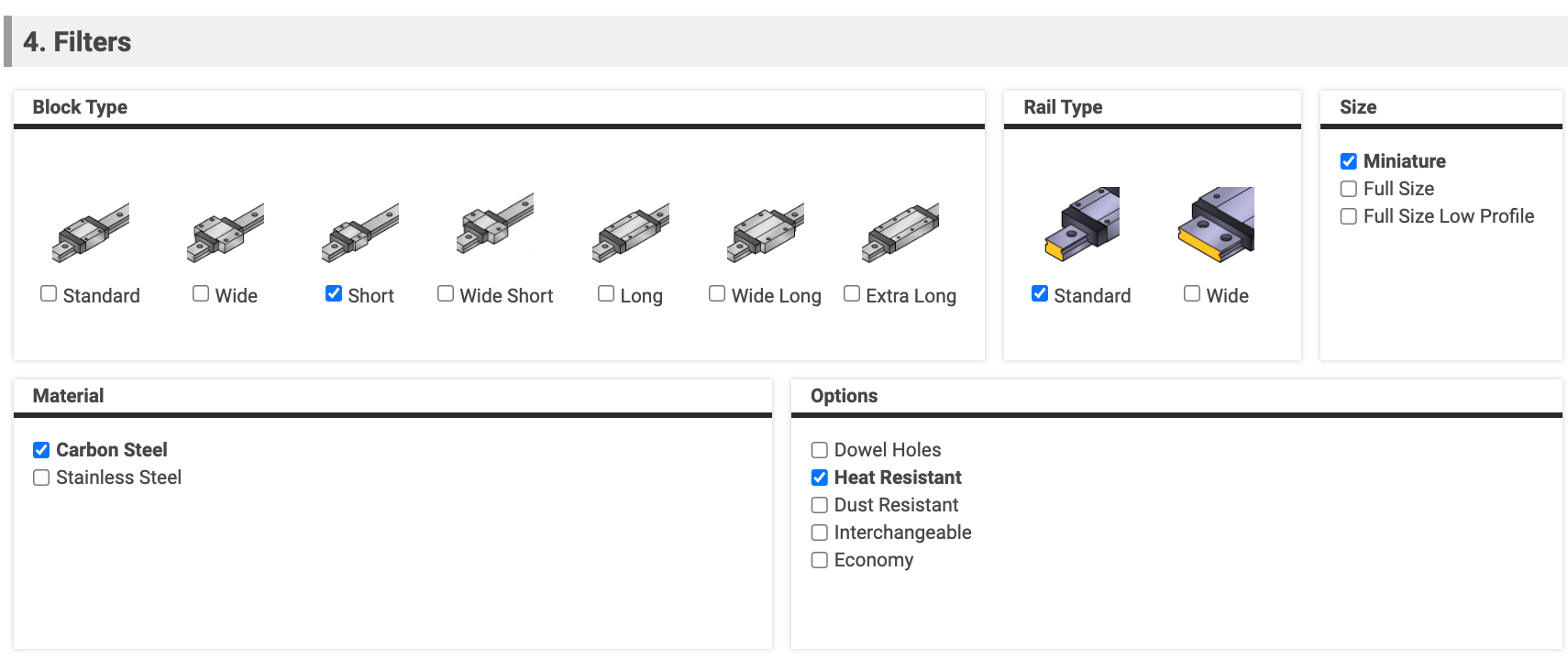
Task: Click the Standard block type image
Action: [91, 233]
